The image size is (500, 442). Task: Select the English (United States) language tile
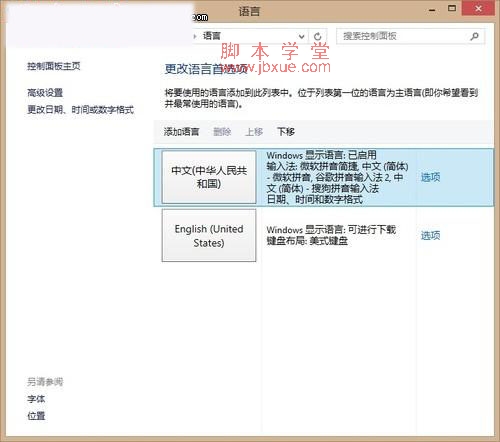pos(209,235)
